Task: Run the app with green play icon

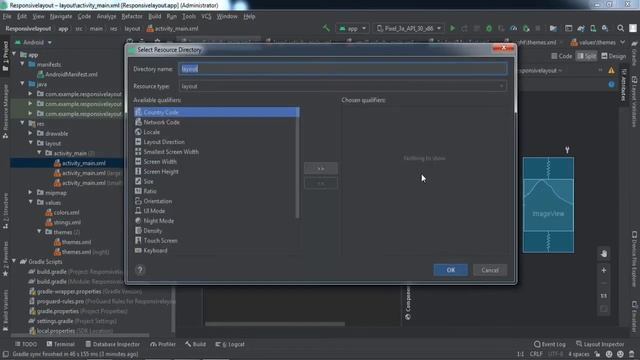Action: (452, 28)
